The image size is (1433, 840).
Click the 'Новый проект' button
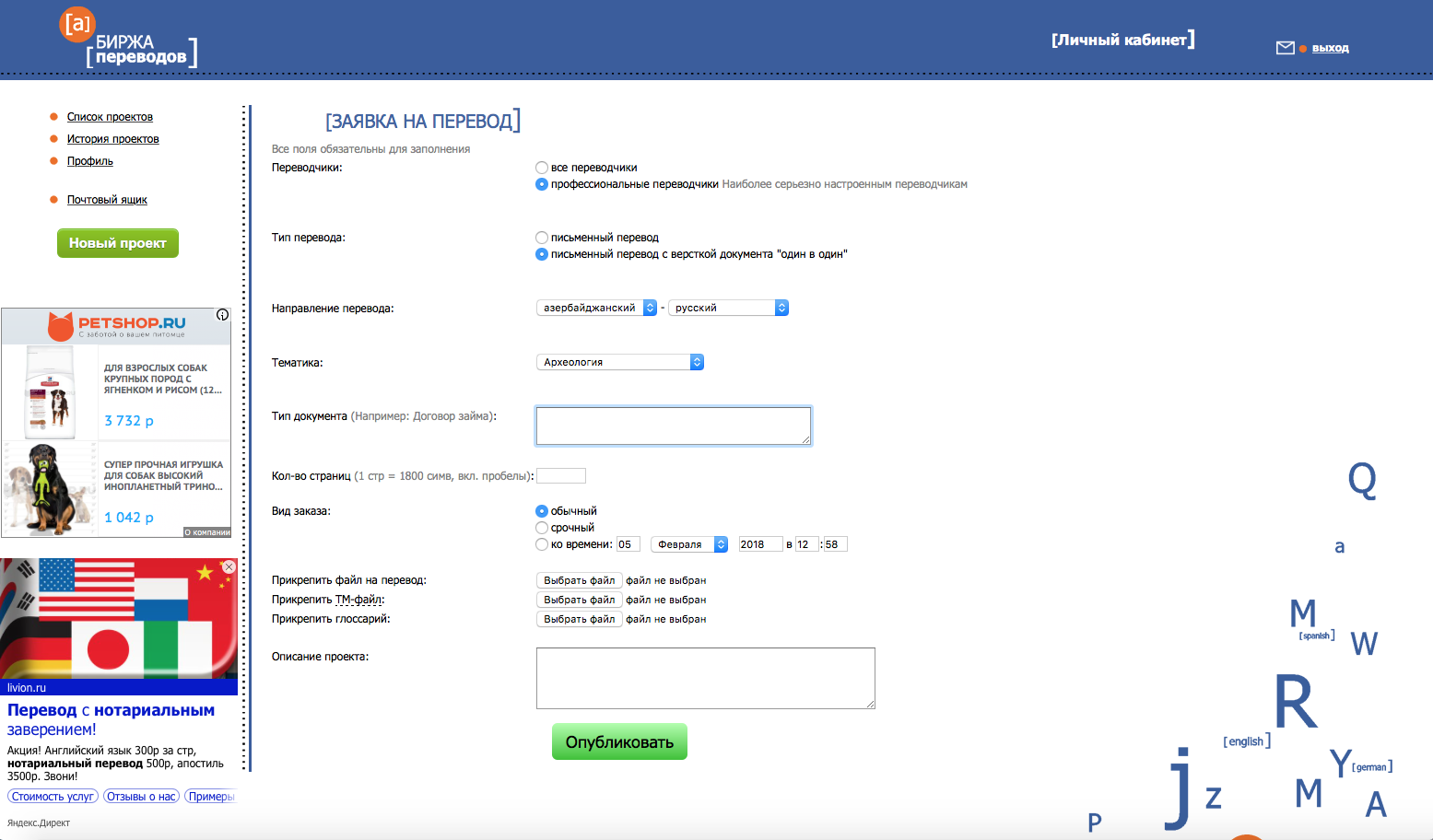[x=118, y=243]
